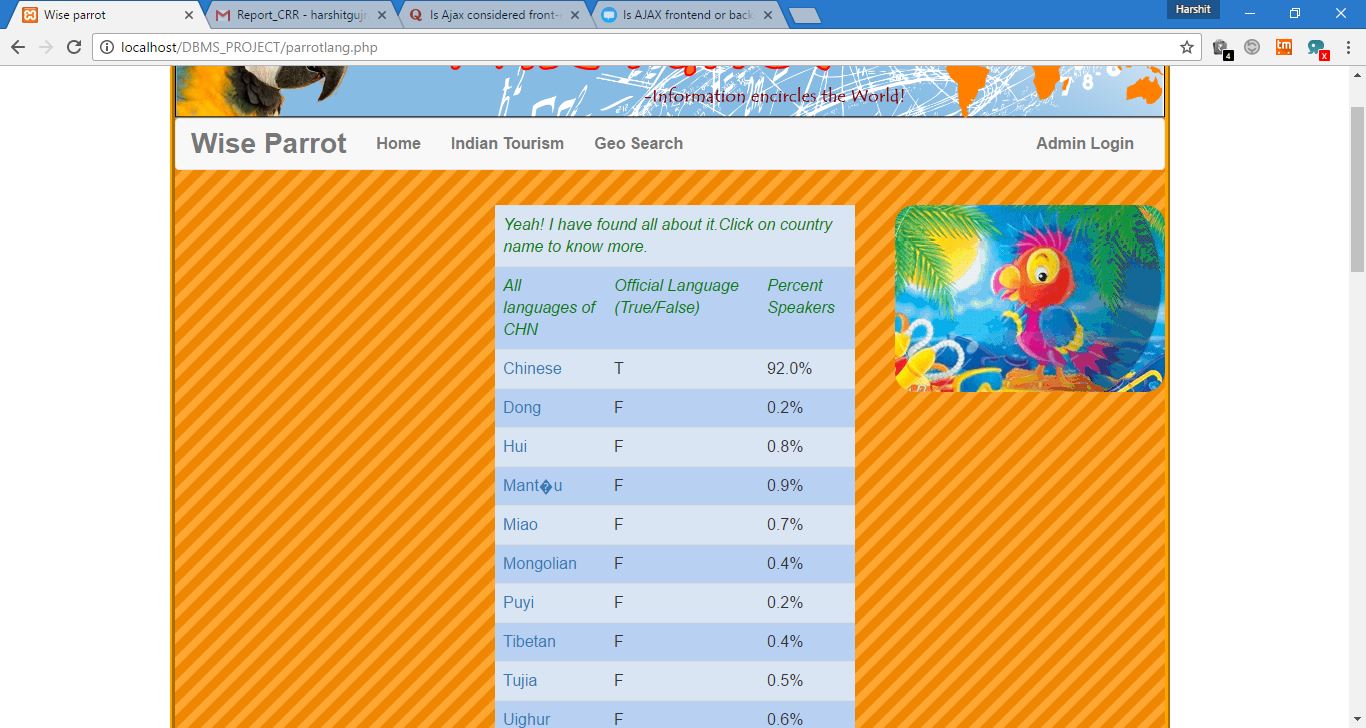Click the orange 'tm' extension icon

[x=1284, y=47]
